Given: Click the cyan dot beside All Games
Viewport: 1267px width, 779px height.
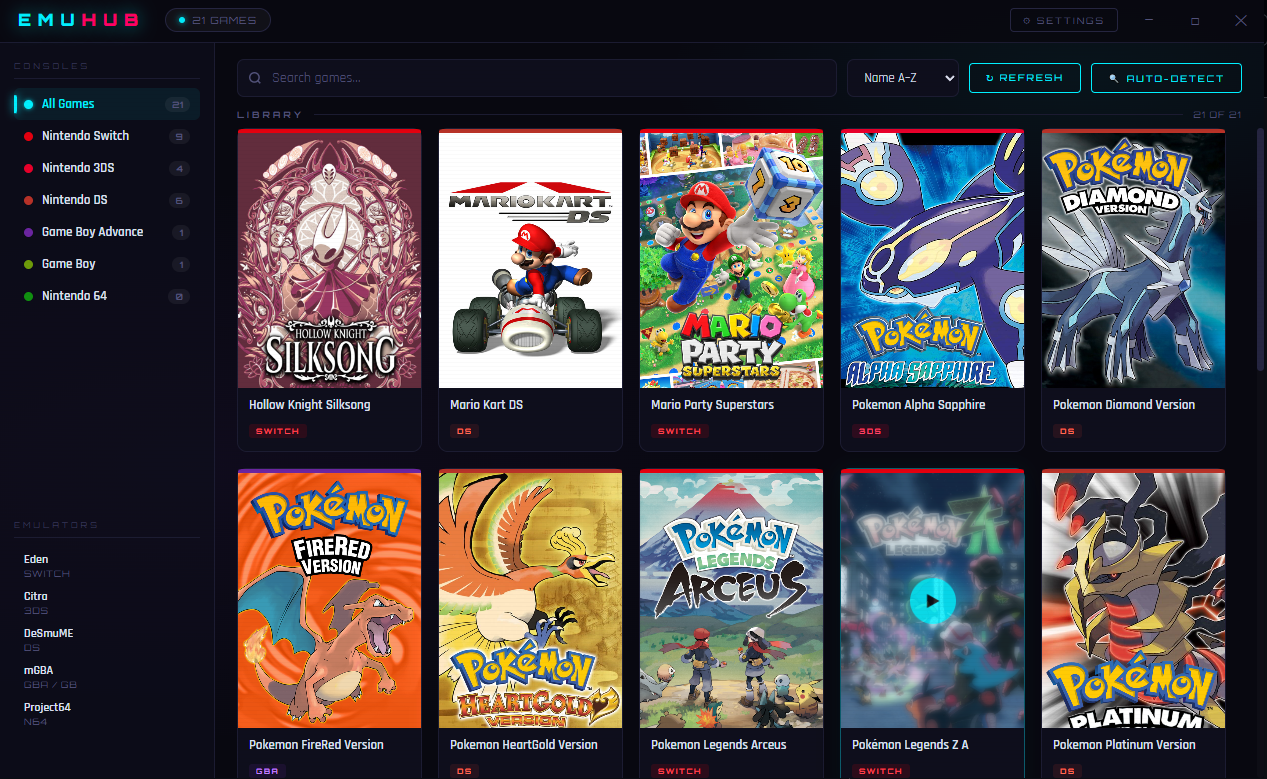Looking at the screenshot, I should pos(29,104).
